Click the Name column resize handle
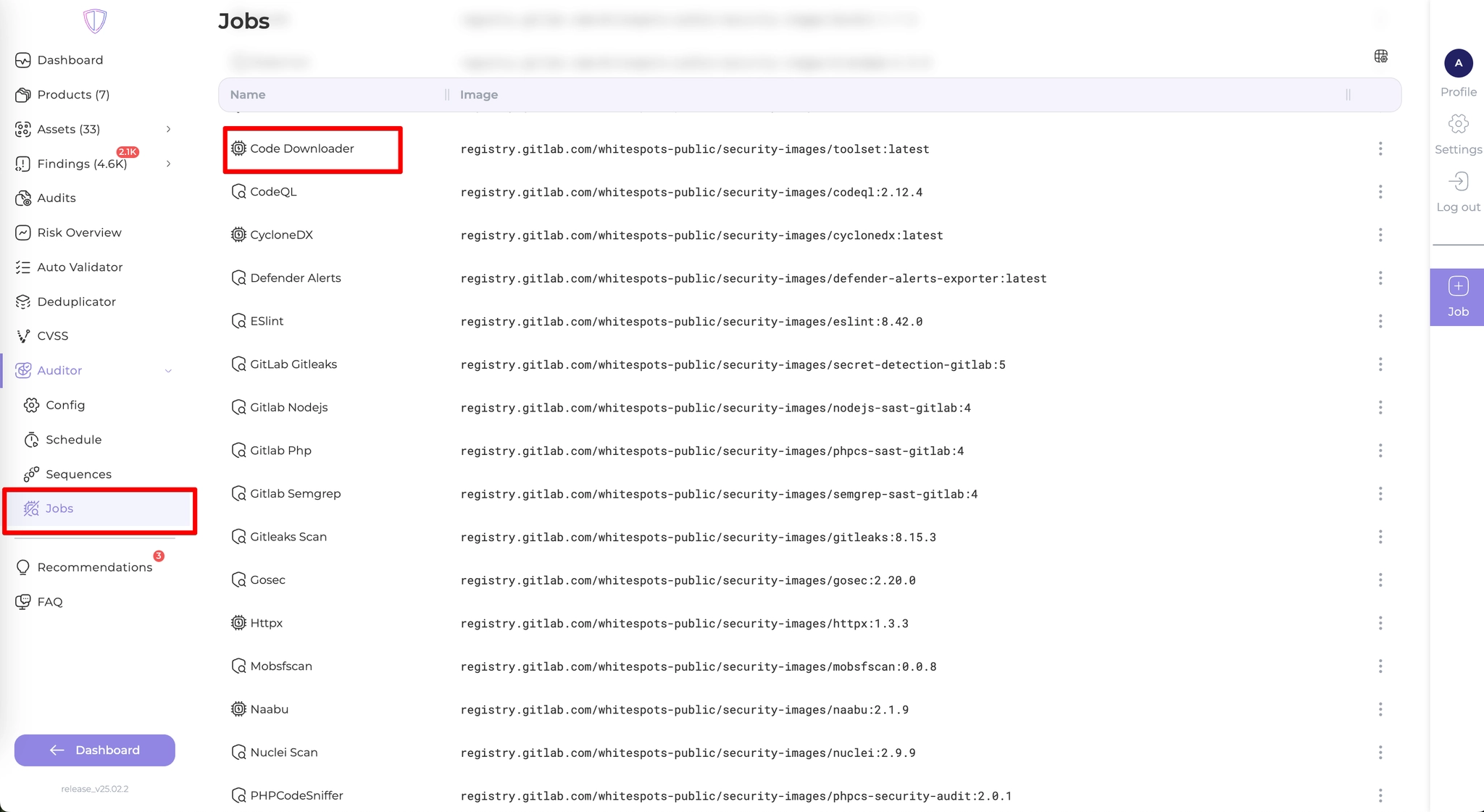1484x812 pixels. pyautogui.click(x=446, y=95)
